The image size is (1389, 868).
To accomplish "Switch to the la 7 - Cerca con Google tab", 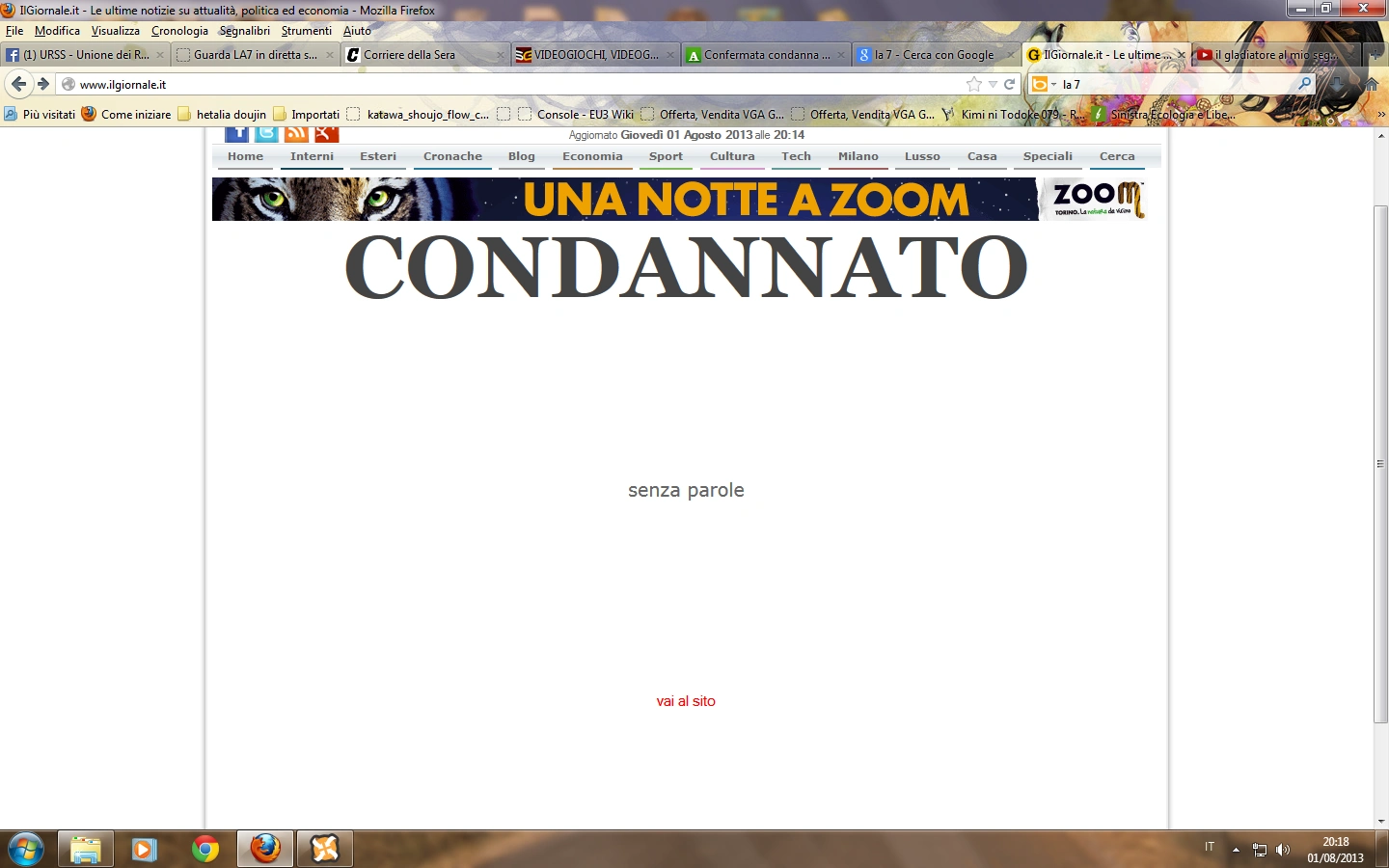I will coord(936,55).
